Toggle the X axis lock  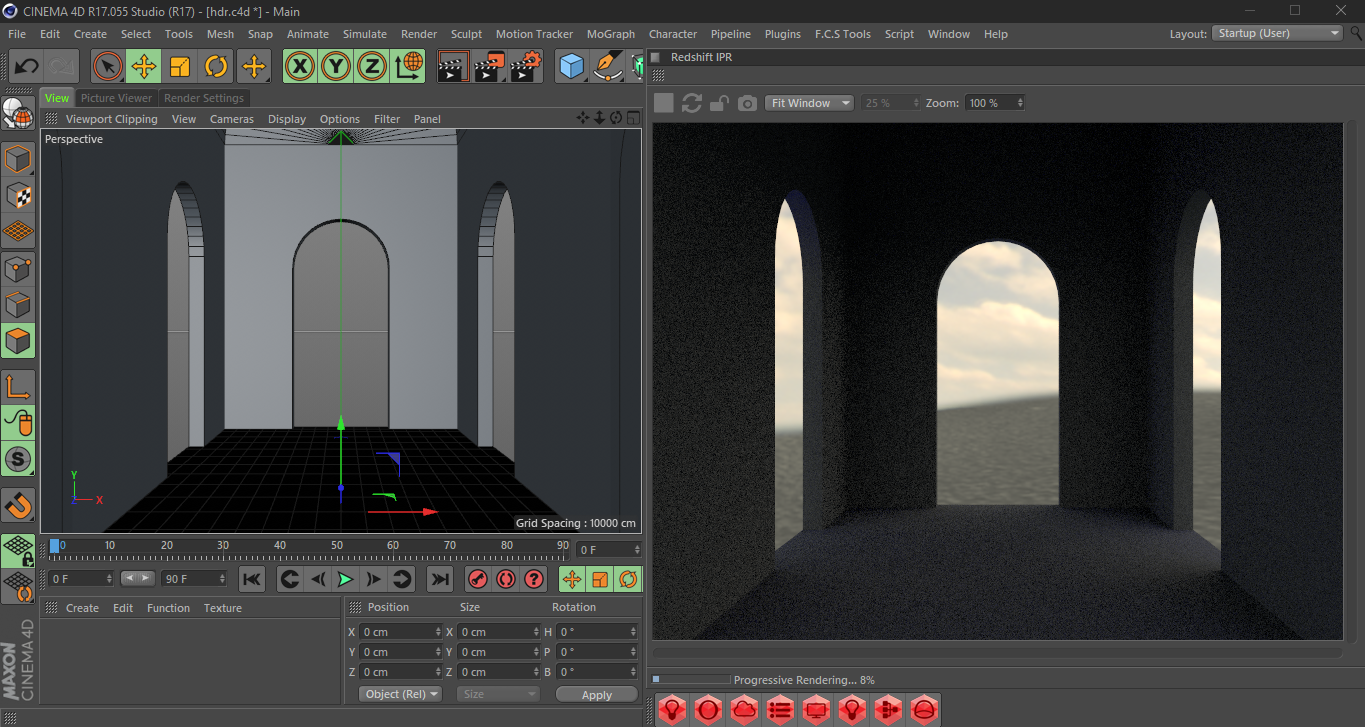click(x=300, y=67)
